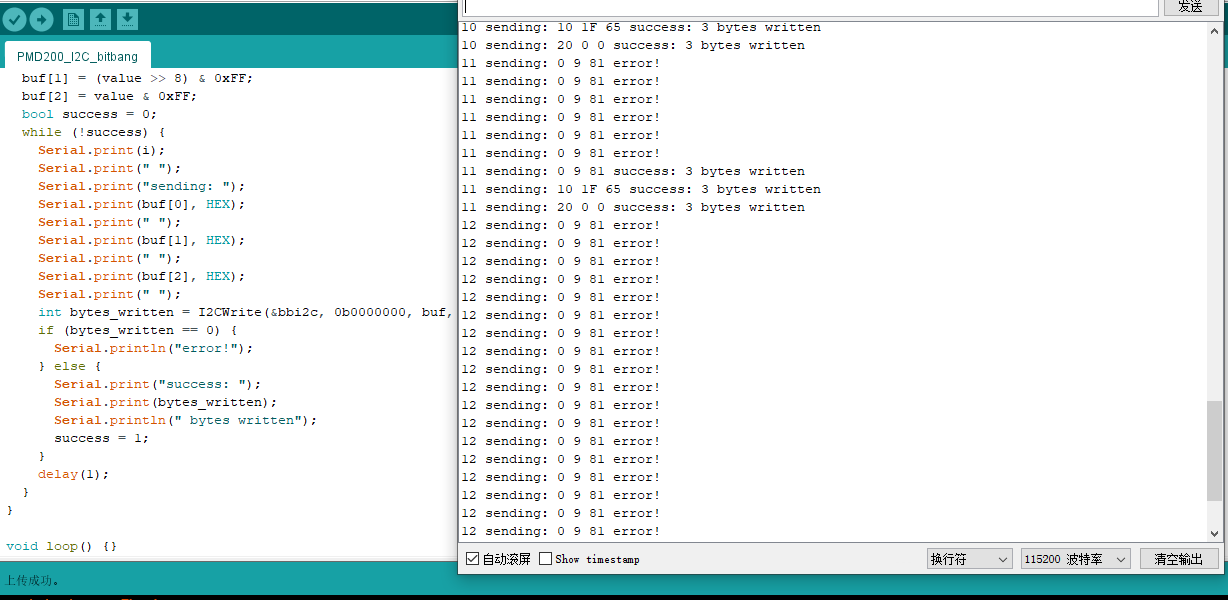Click the code line "bool success = 0;"

(x=89, y=114)
